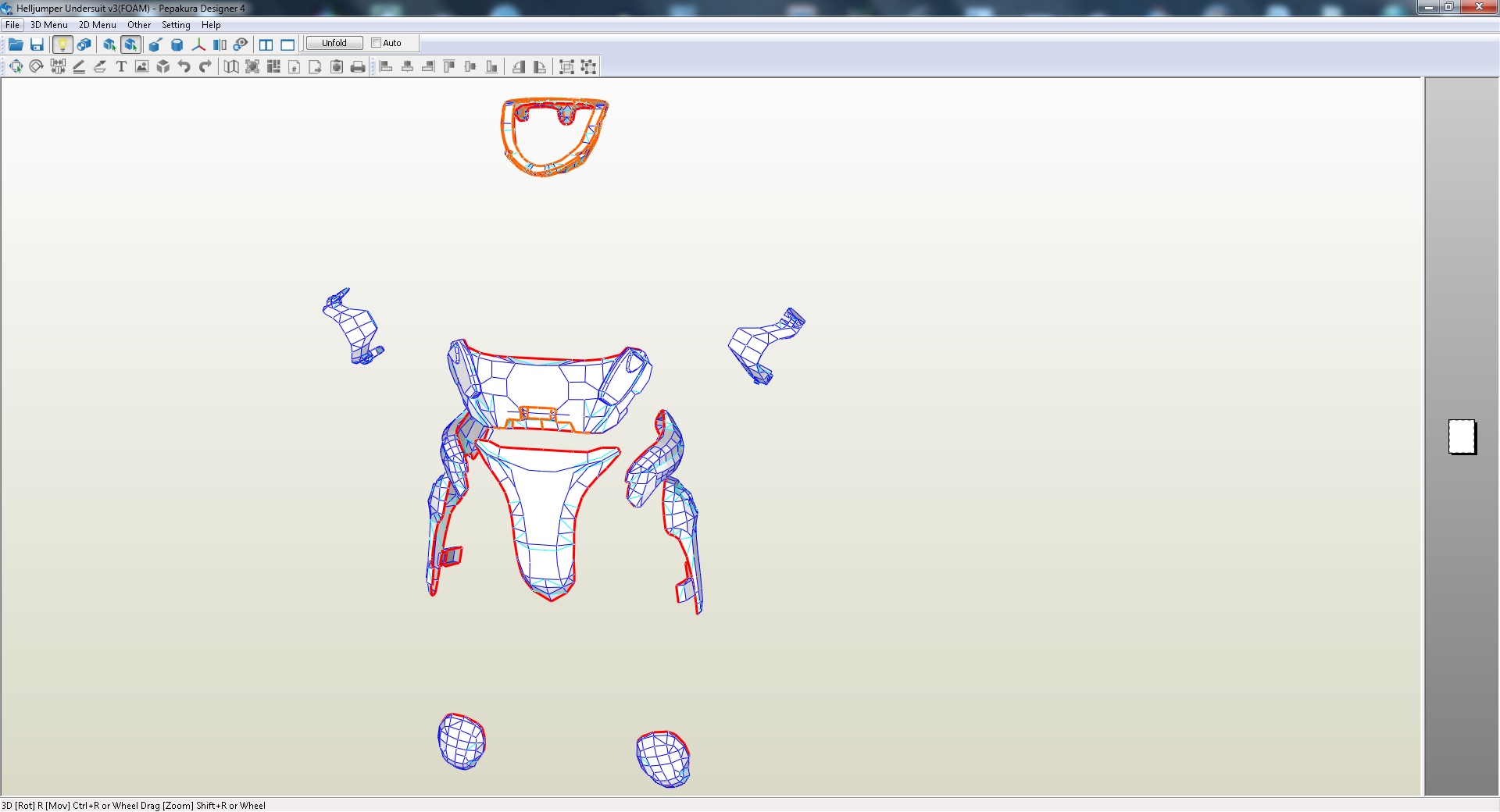
Task: Click the blue cylinder solid view icon
Action: 177,45
